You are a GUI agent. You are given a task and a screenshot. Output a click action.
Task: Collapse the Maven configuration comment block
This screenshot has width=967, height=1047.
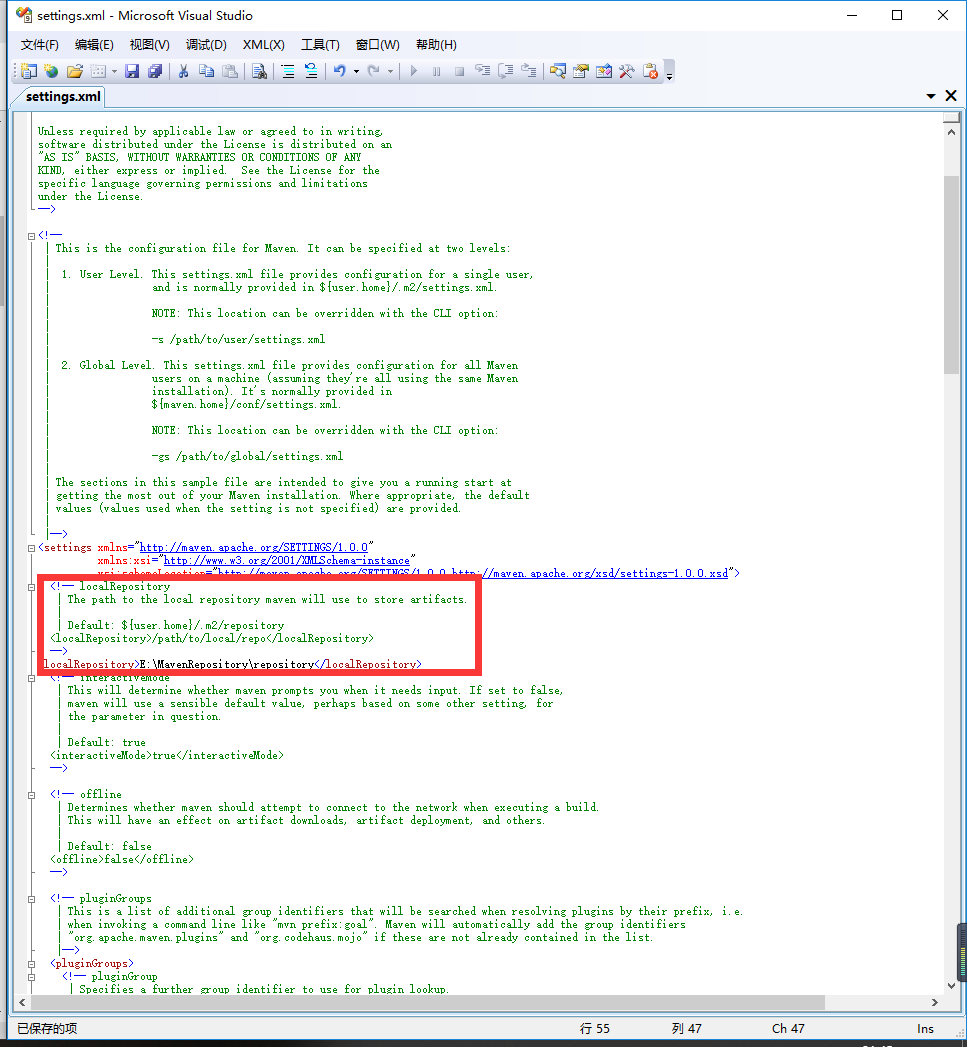pyautogui.click(x=31, y=236)
